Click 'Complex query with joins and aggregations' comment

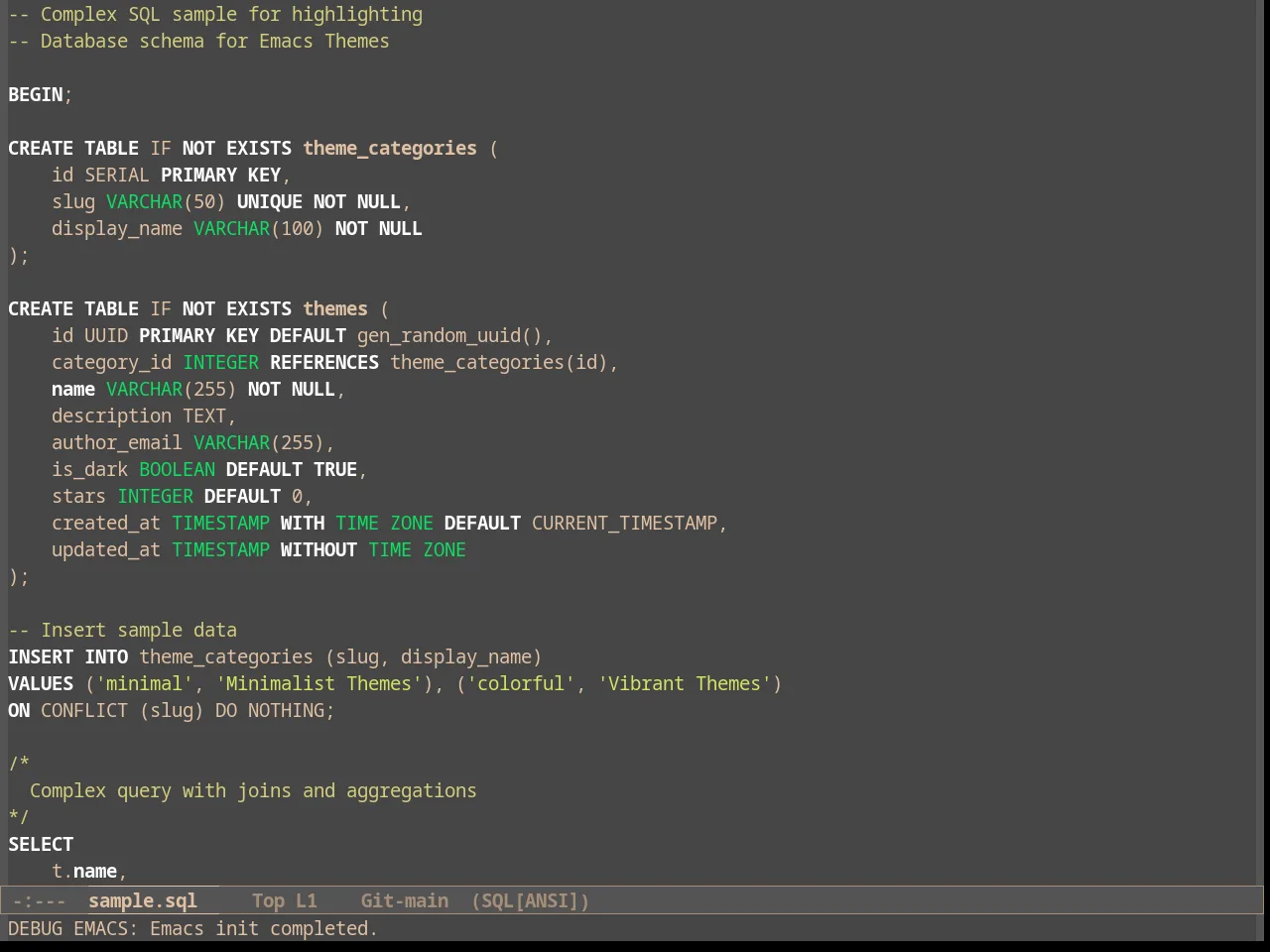[x=253, y=790]
